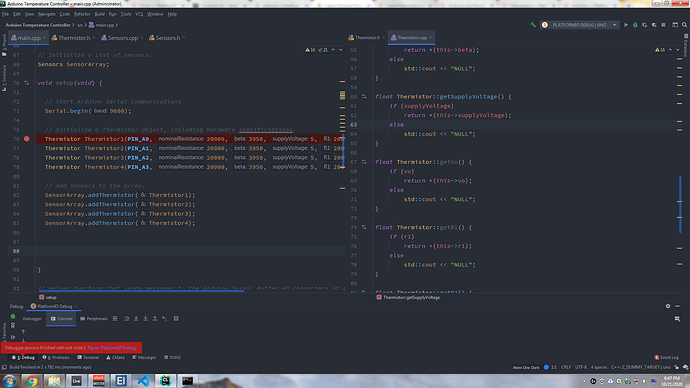Open the Problems tool window

[x=56, y=358]
